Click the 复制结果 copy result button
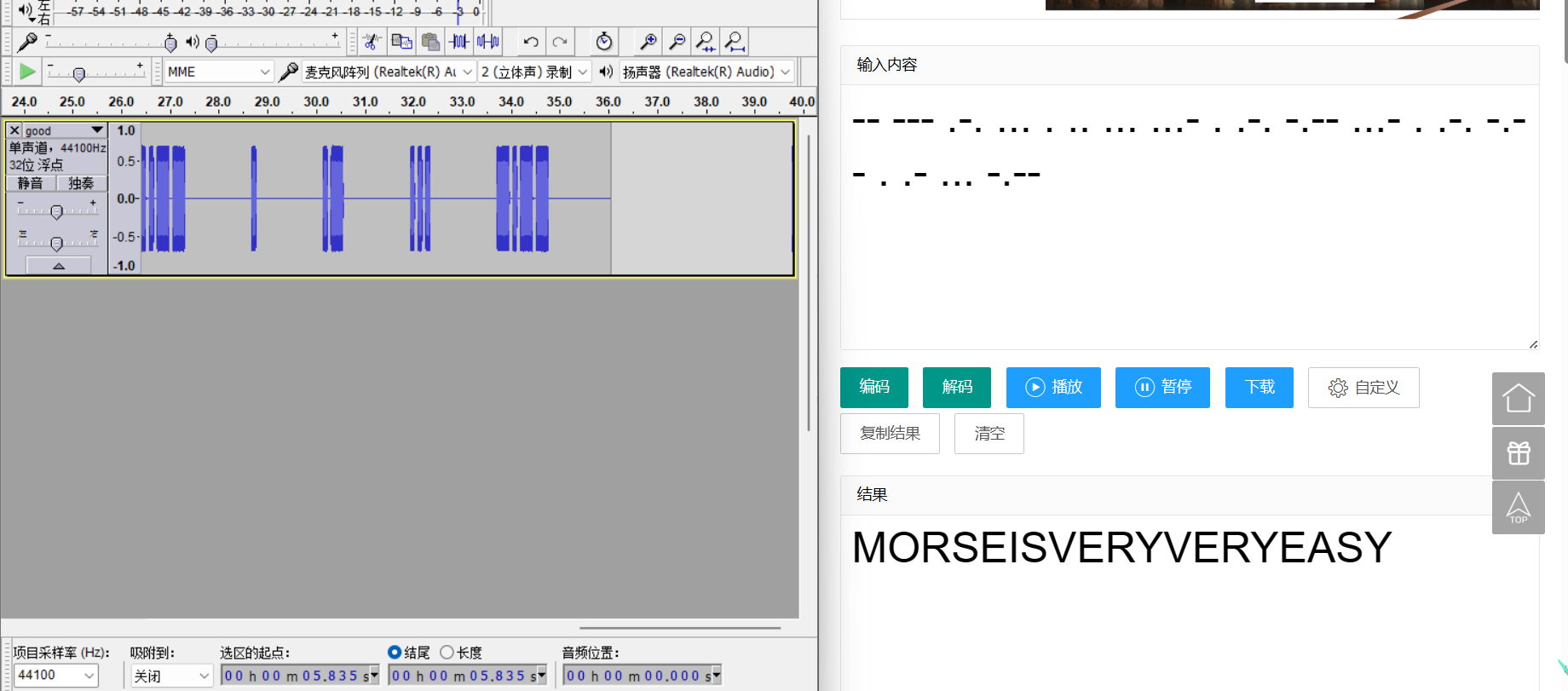1568x691 pixels. click(890, 434)
